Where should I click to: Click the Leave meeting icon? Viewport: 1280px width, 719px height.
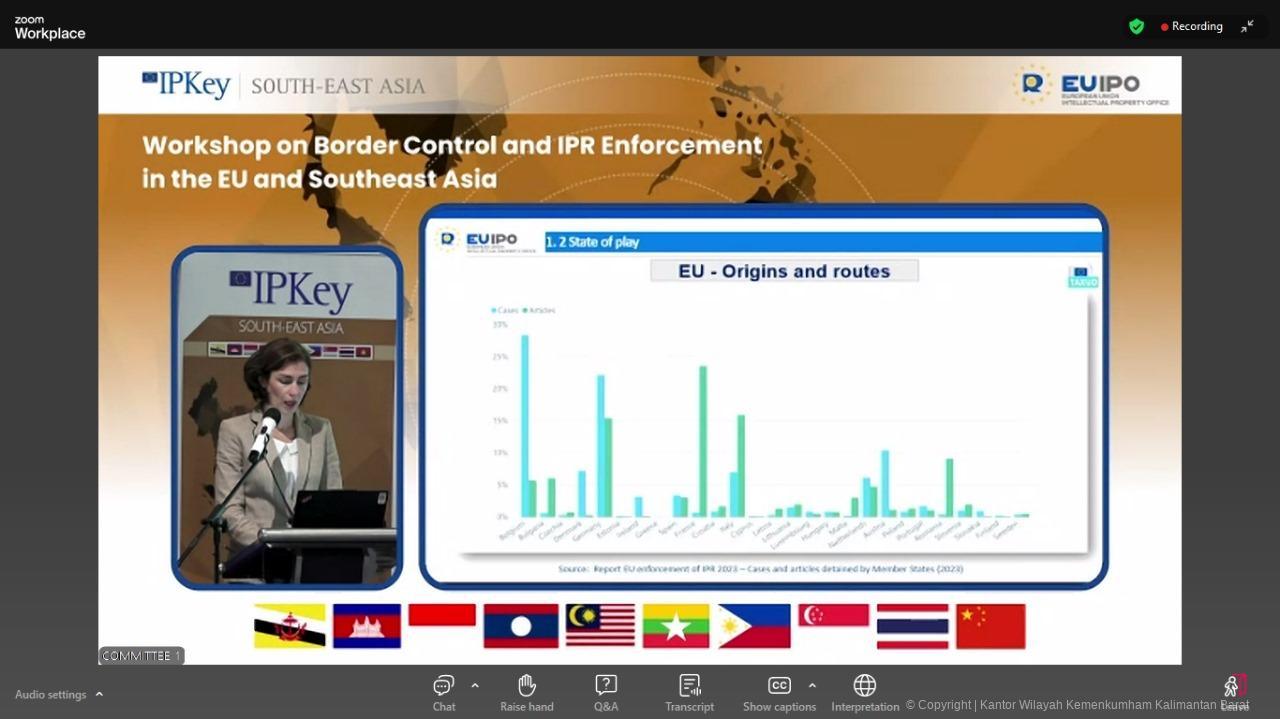pos(1234,690)
